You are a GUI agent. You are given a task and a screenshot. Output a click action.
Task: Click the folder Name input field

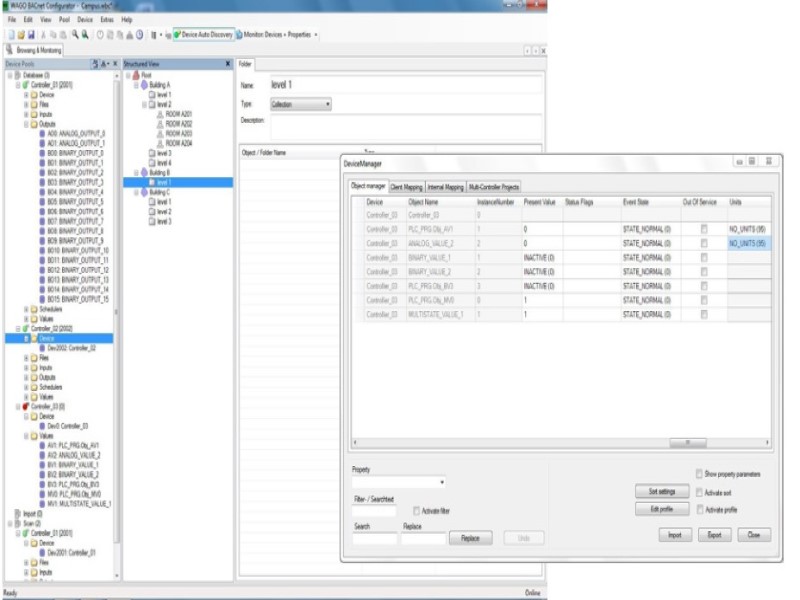[405, 85]
